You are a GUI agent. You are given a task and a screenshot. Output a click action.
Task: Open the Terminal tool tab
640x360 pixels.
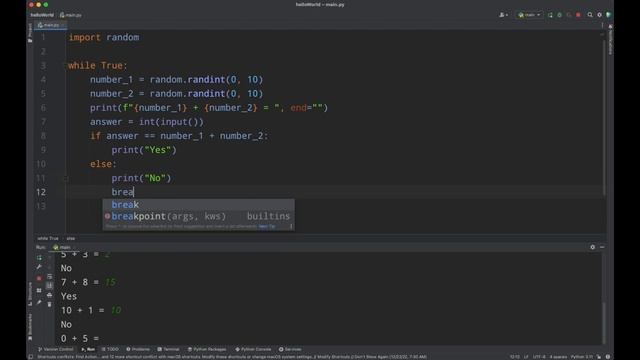tap(169, 349)
